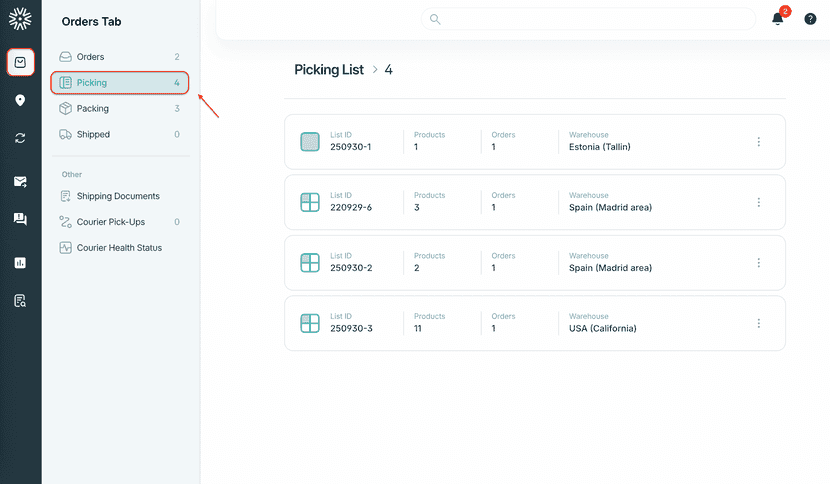Go to the Shipped section
This screenshot has width=830, height=484.
pyautogui.click(x=93, y=134)
